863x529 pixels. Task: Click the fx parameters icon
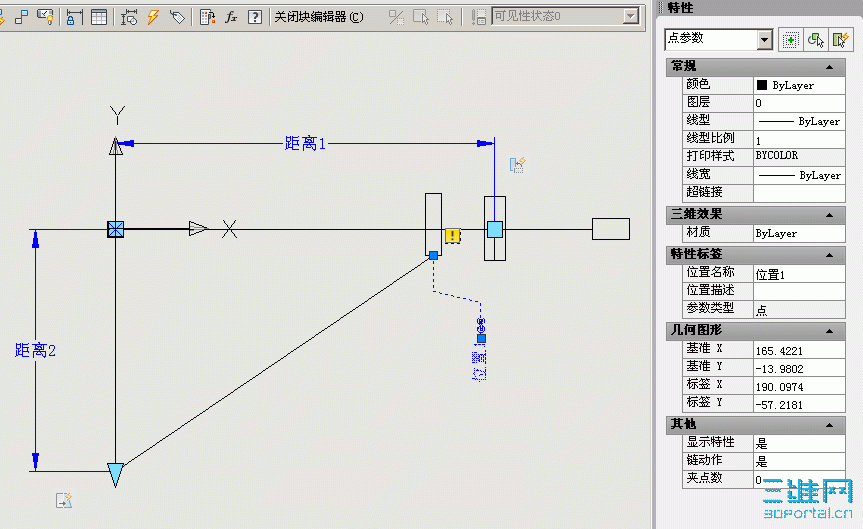pyautogui.click(x=231, y=17)
